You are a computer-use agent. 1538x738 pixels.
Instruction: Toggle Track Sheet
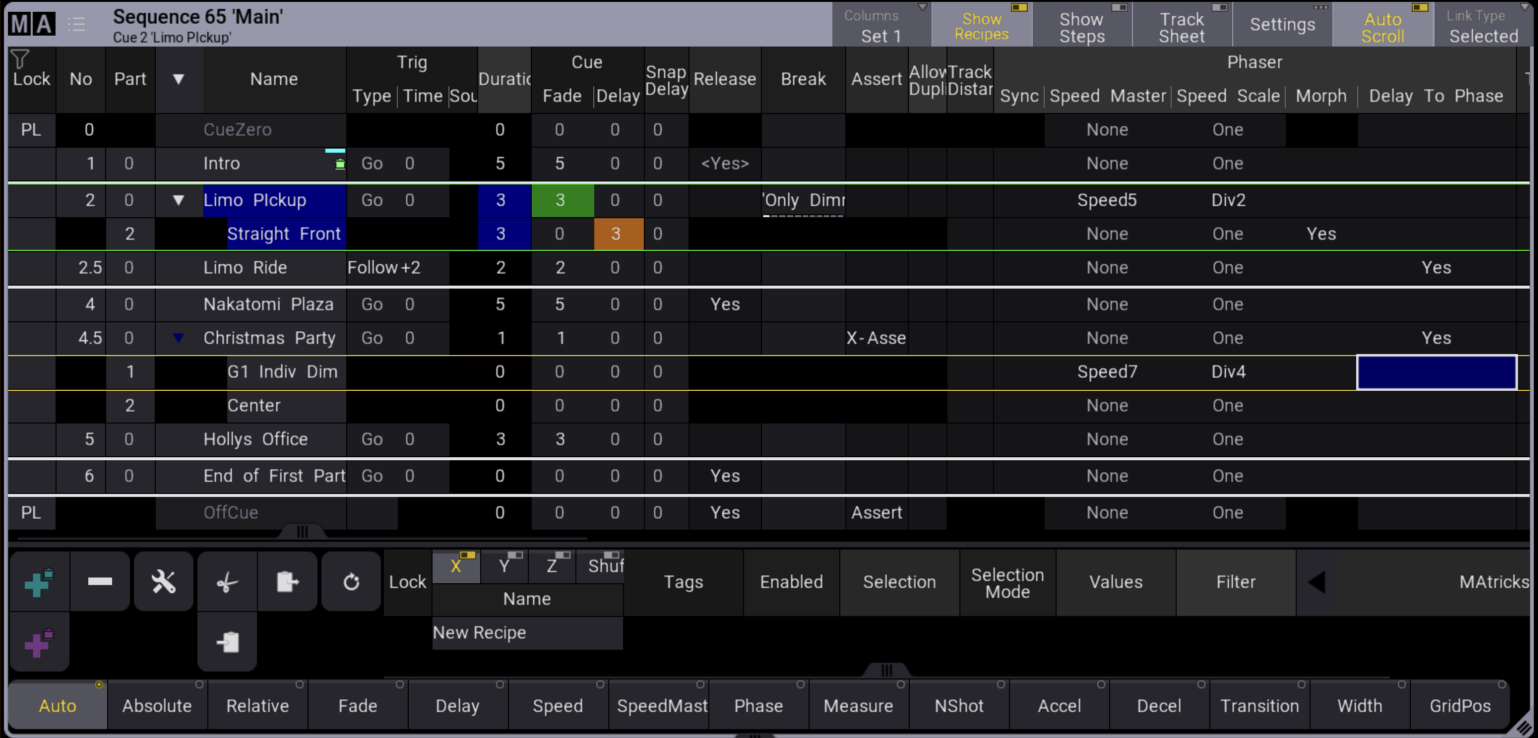[x=1182, y=25]
